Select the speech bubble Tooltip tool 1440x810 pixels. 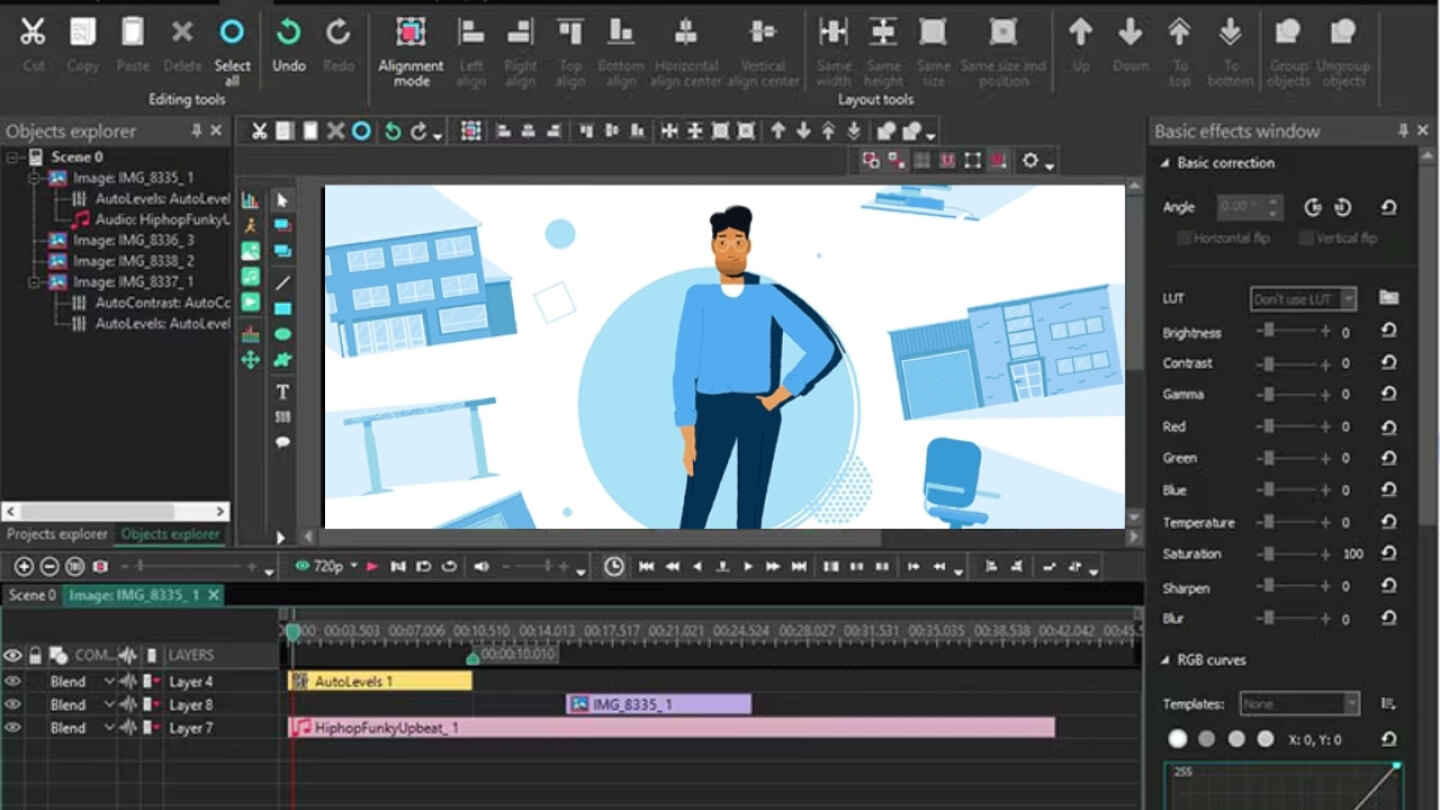click(282, 442)
